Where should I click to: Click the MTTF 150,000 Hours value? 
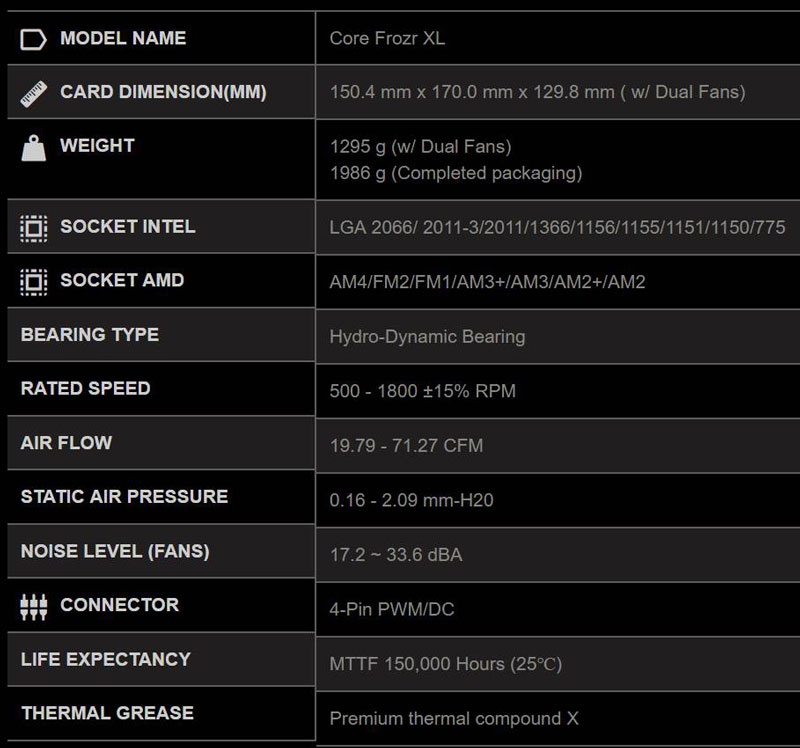pyautogui.click(x=445, y=664)
